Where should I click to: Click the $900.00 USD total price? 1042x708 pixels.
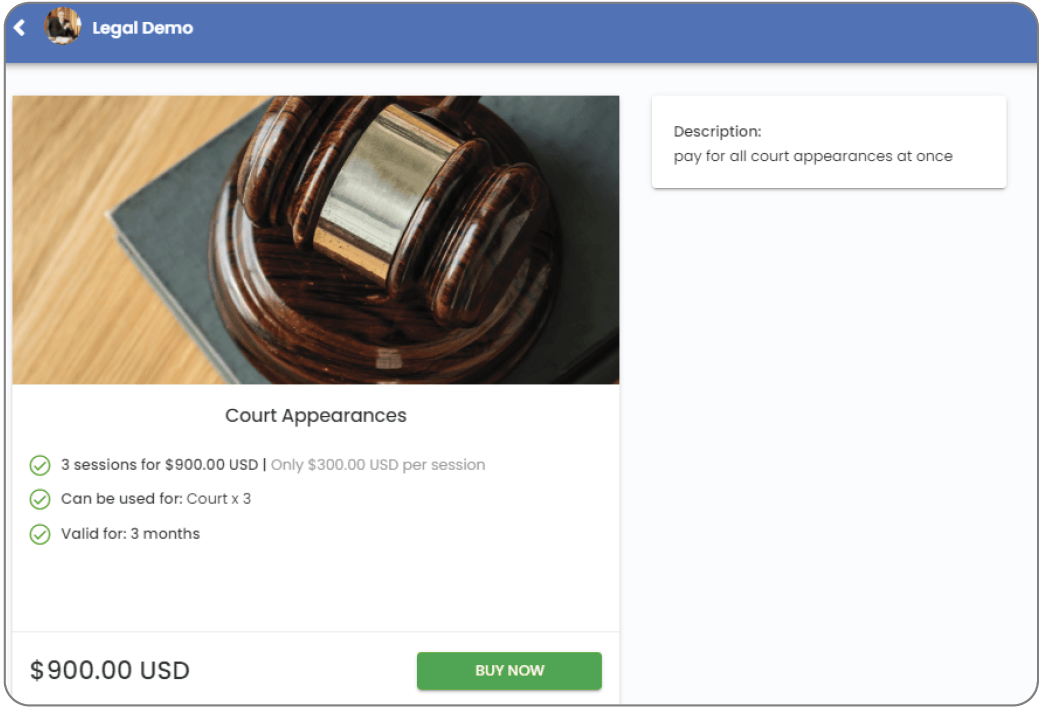[110, 670]
